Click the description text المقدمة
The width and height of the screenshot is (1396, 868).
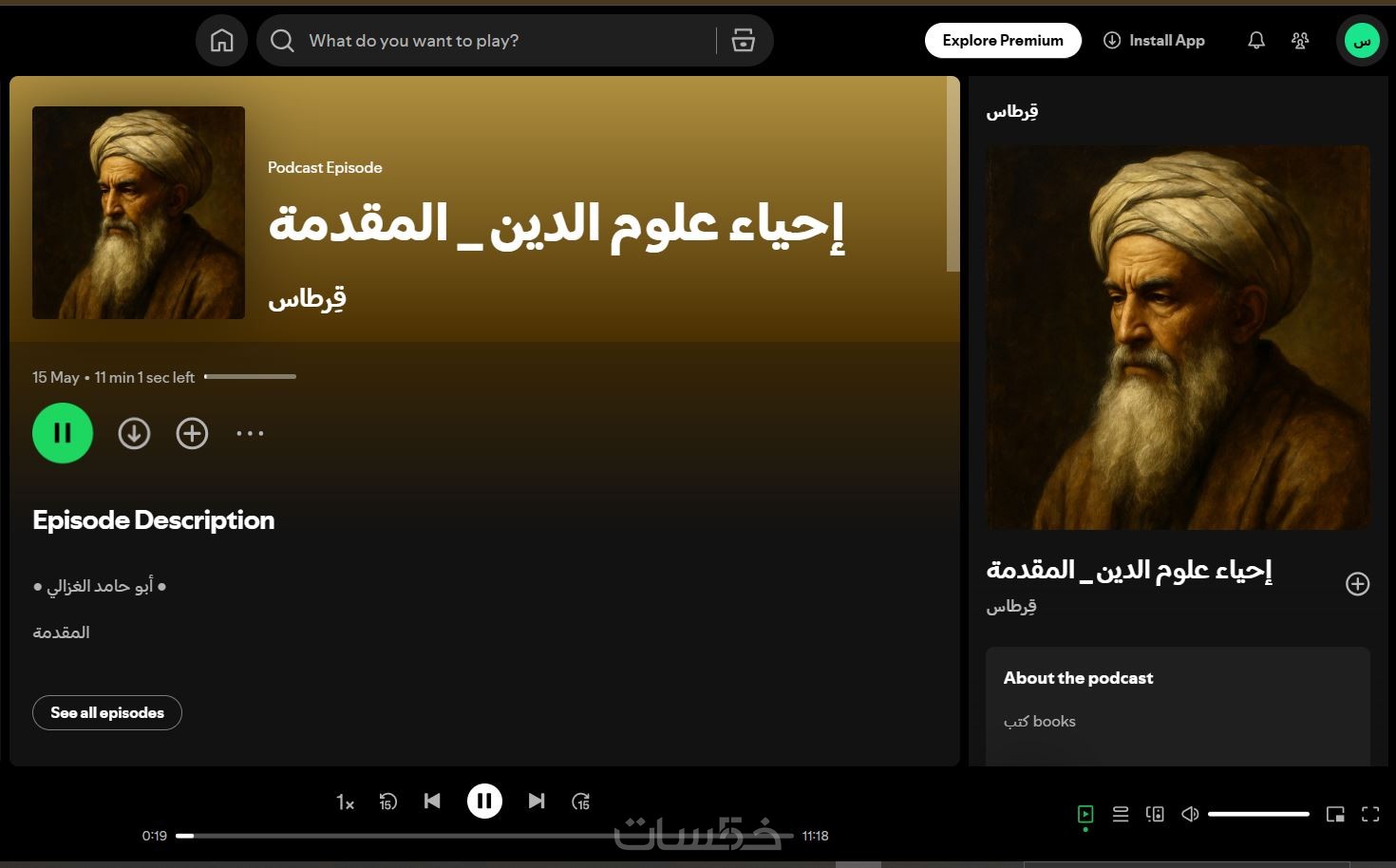tap(61, 632)
